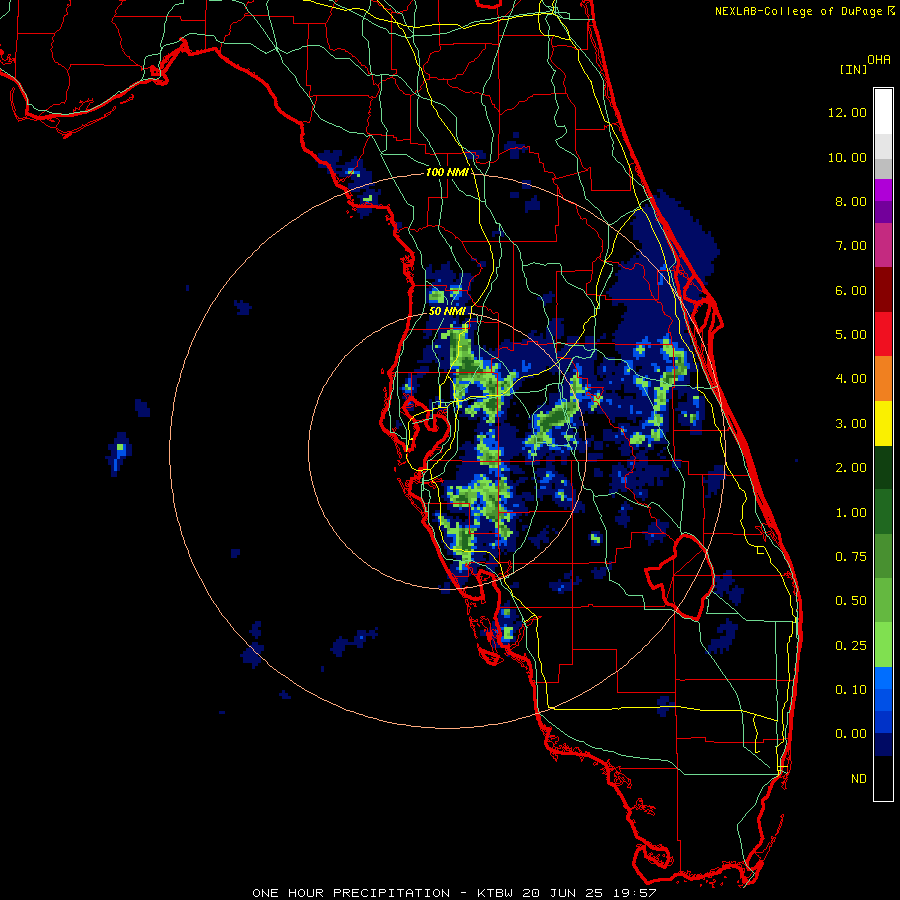Click the OHA product label
Screen dimensions: 900x900
(879, 60)
